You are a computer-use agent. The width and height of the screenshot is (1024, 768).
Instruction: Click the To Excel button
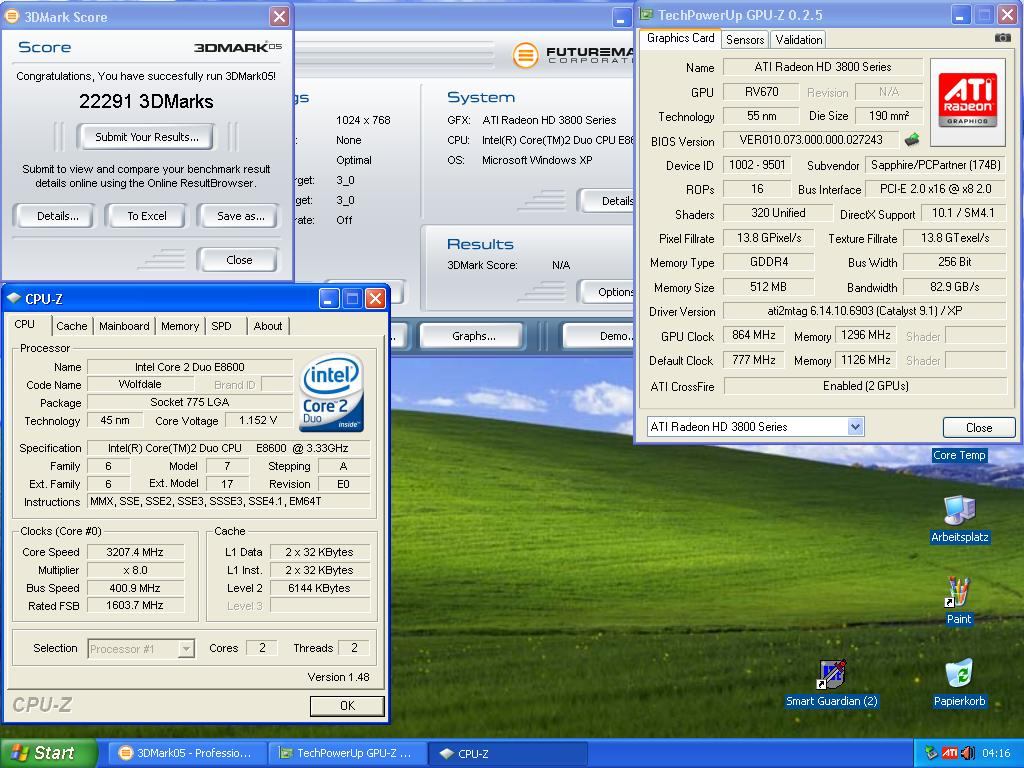(147, 216)
